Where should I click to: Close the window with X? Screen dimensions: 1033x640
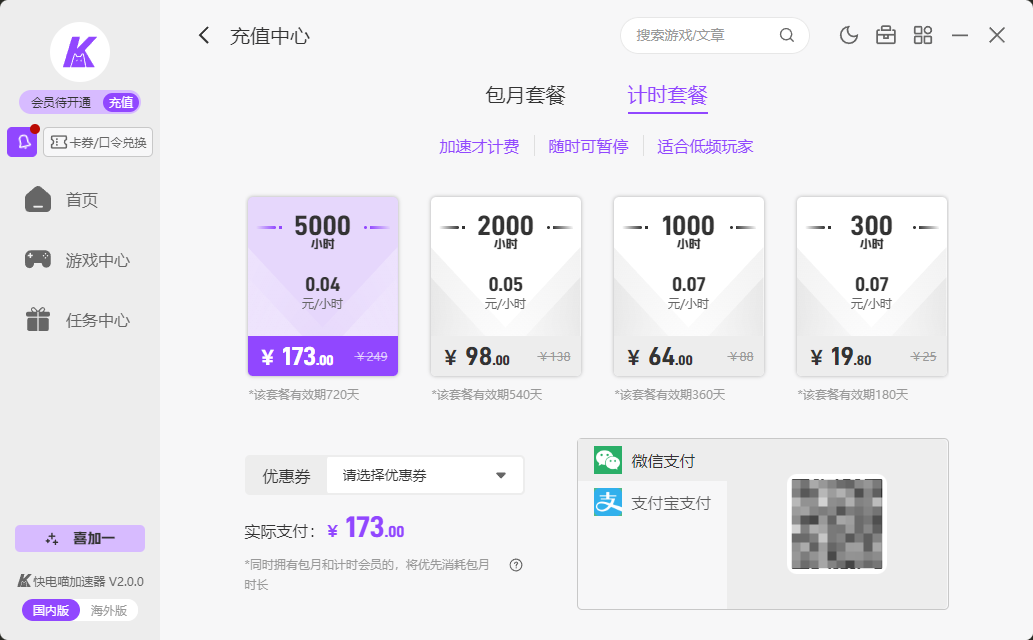pyautogui.click(x=997, y=35)
